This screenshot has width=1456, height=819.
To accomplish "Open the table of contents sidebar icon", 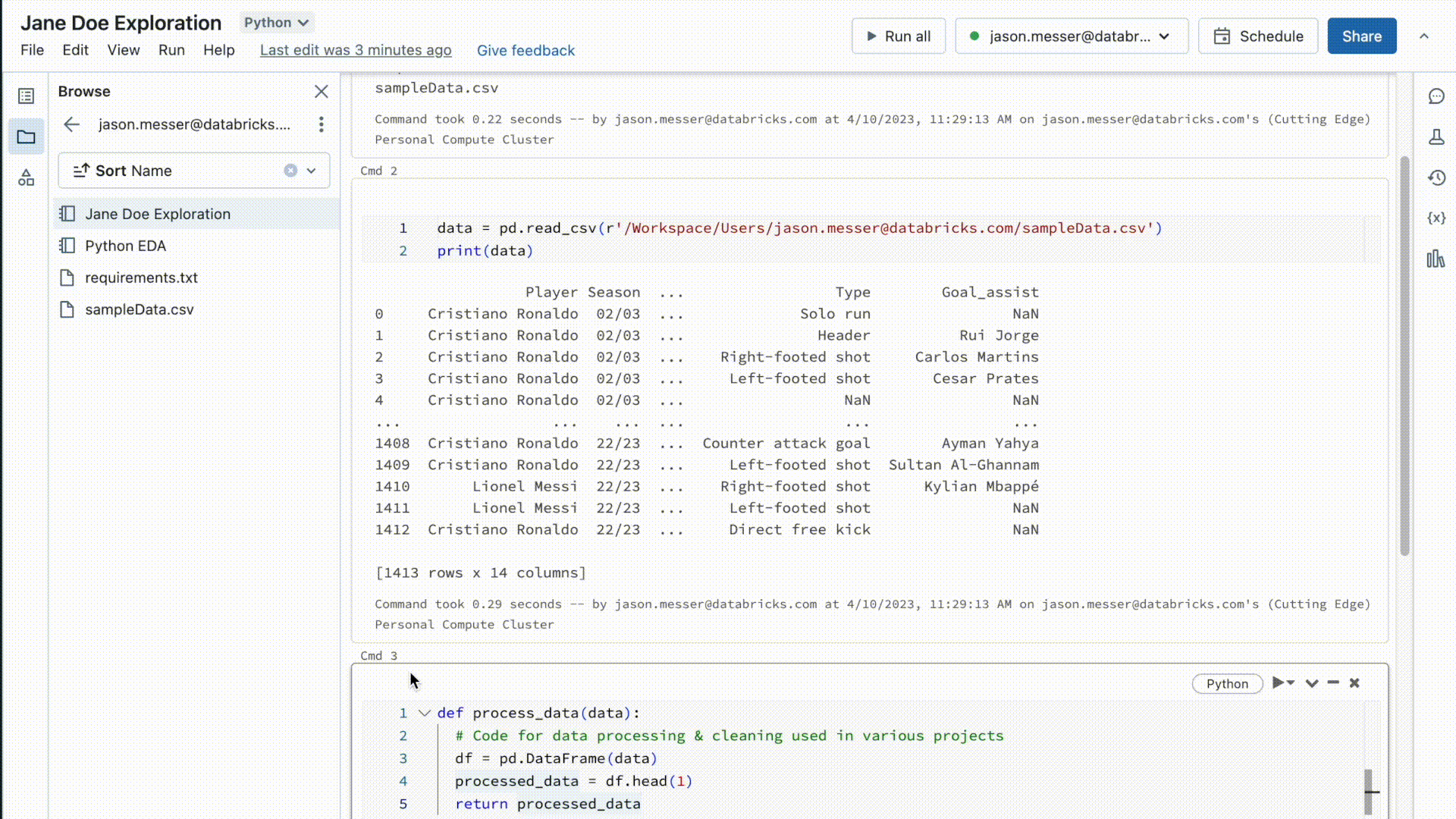I will pyautogui.click(x=26, y=96).
